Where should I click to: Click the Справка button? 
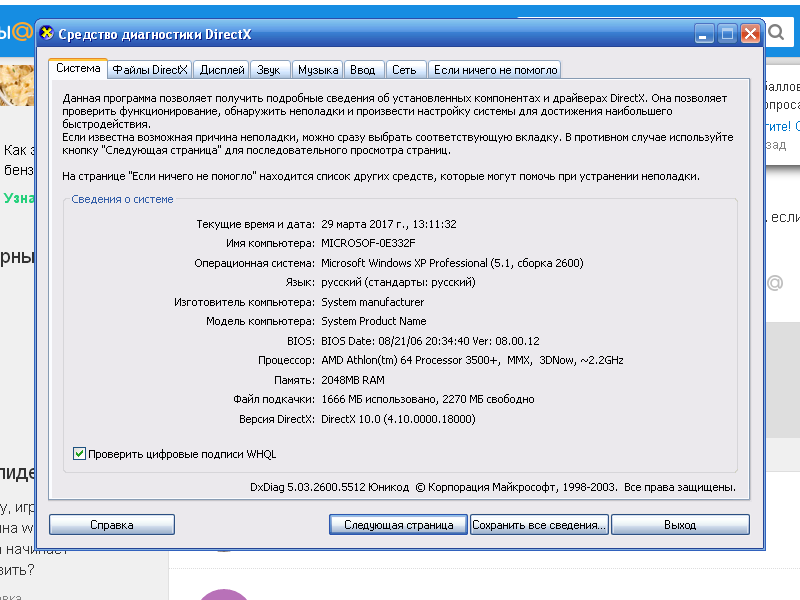[x=112, y=524]
